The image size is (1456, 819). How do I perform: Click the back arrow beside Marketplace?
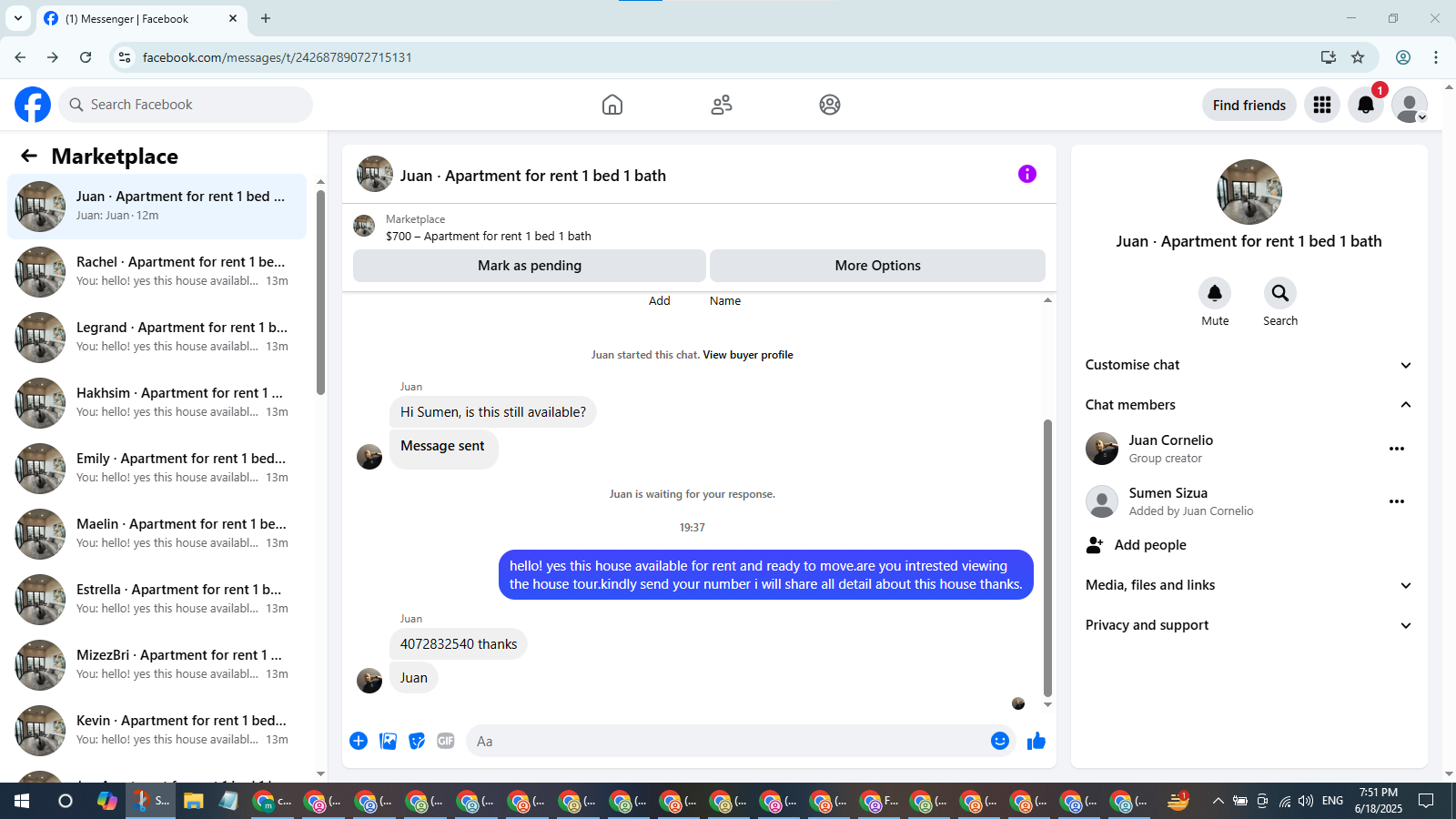(x=29, y=156)
